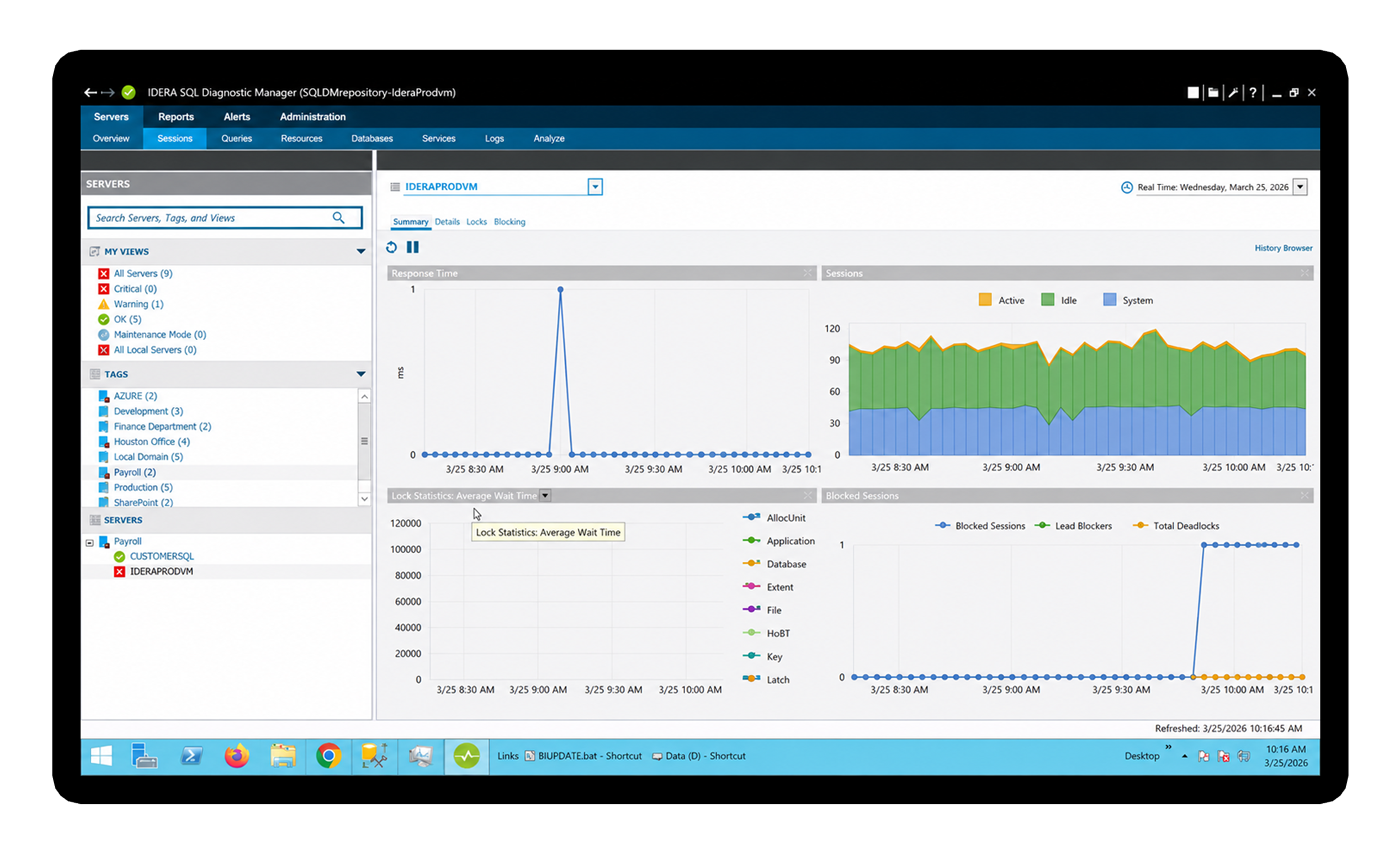
Task: Open the folder icon in the title bar
Action: (x=1213, y=92)
